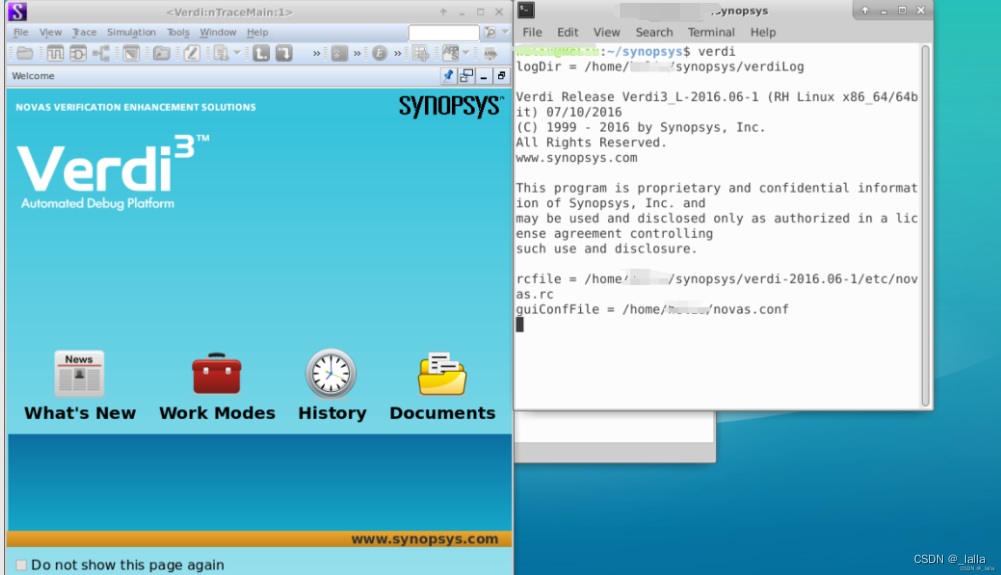This screenshot has height=575, width=1001.
Task: Click the open folder toolbar icon
Action: click(25, 53)
